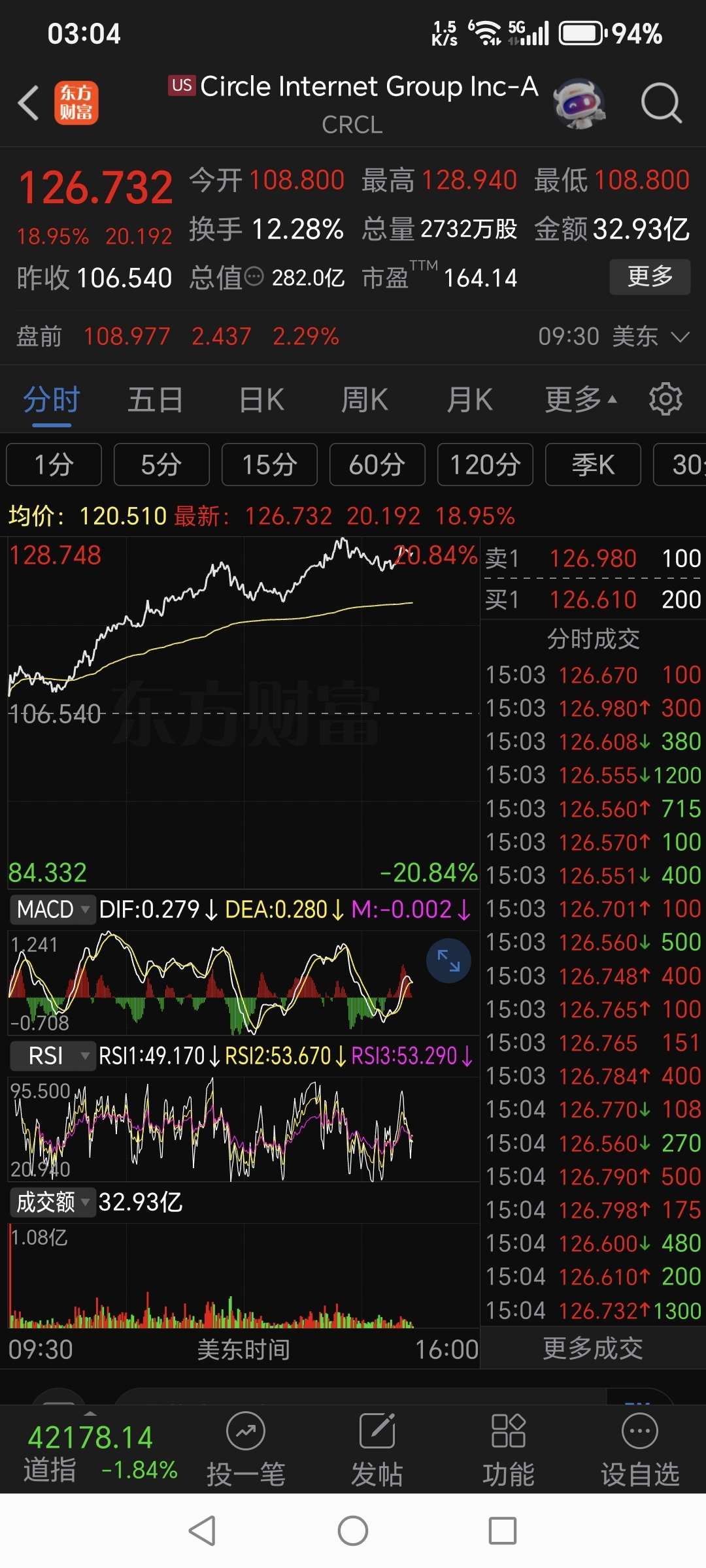Viewport: 706px width, 1568px height.
Task: Click the 更多 button in quote details
Action: 650,276
